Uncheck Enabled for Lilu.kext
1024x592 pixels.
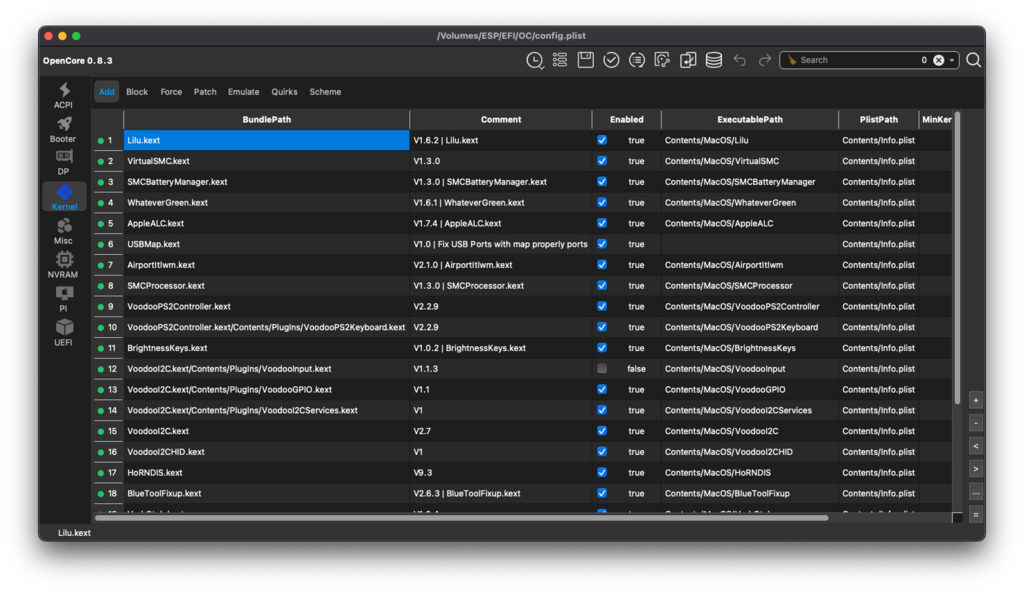coord(602,140)
